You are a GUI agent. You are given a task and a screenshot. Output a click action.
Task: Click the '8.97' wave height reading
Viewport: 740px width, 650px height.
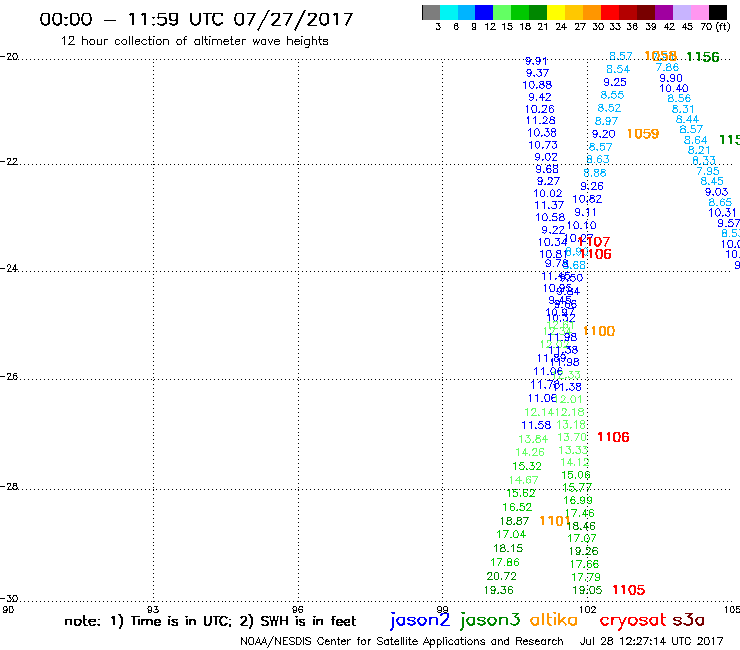[x=606, y=121]
